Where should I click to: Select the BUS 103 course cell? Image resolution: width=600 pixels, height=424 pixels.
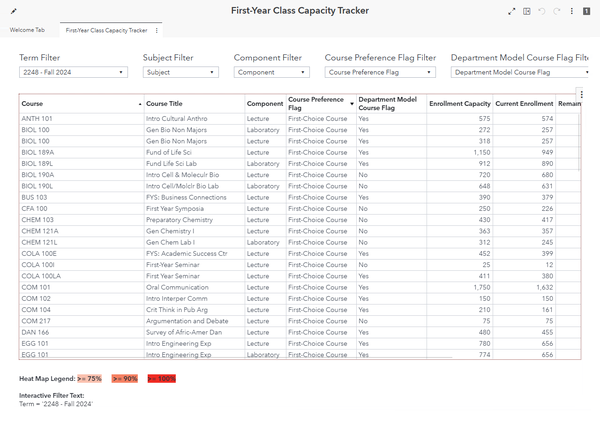click(x=82, y=197)
